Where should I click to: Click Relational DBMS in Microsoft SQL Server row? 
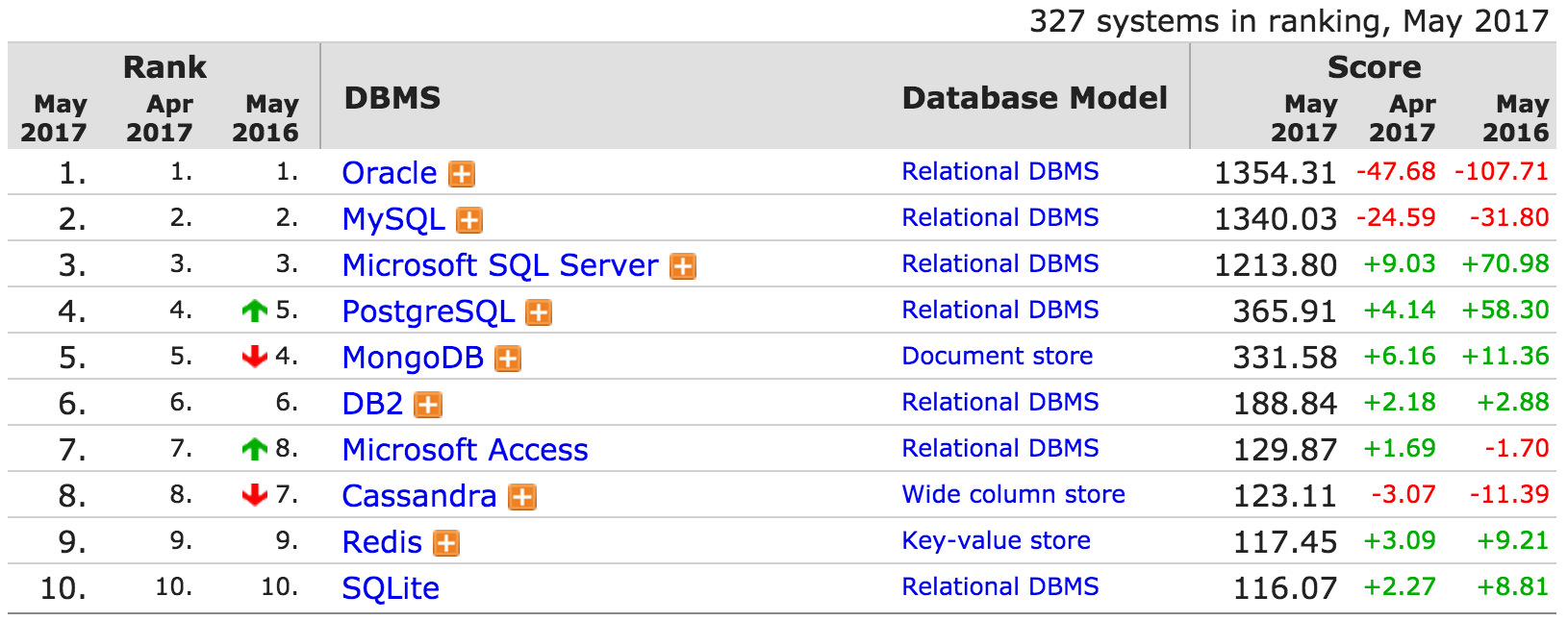1000,263
